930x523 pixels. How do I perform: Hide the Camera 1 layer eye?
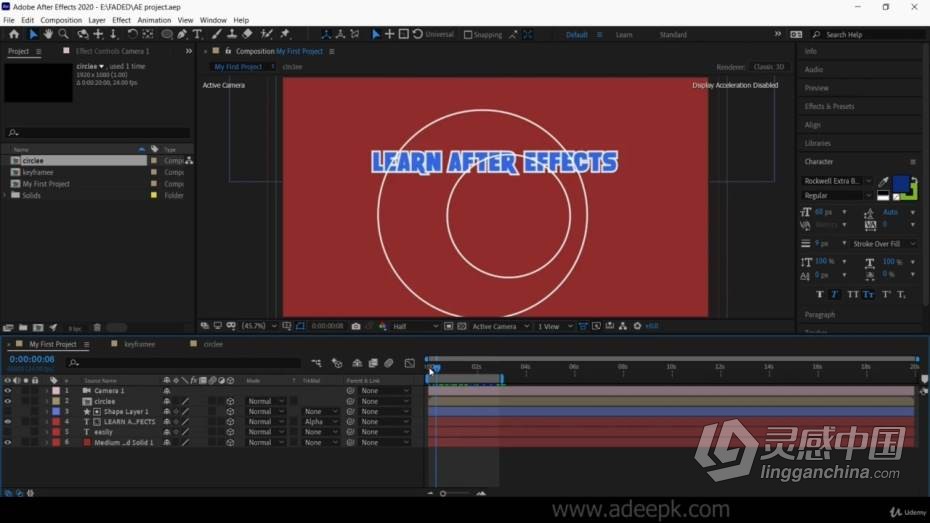coord(7,391)
